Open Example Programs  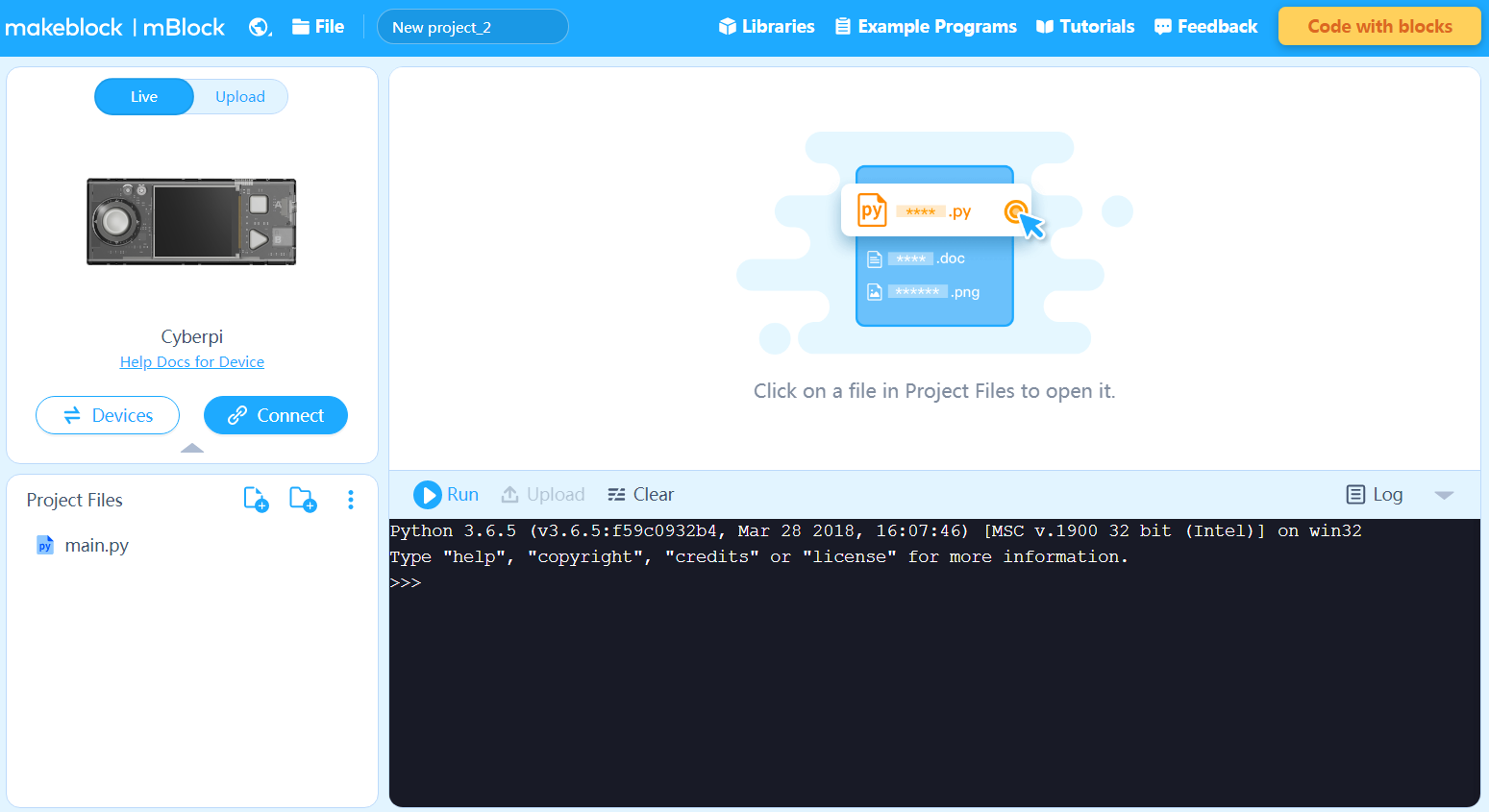click(926, 27)
